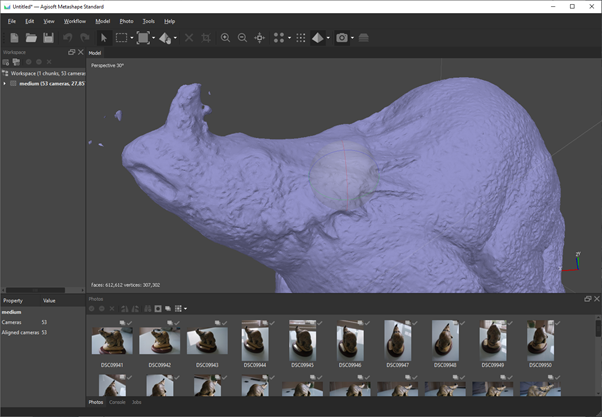Click the Save project icon
This screenshot has width=602, height=417.
coord(47,38)
